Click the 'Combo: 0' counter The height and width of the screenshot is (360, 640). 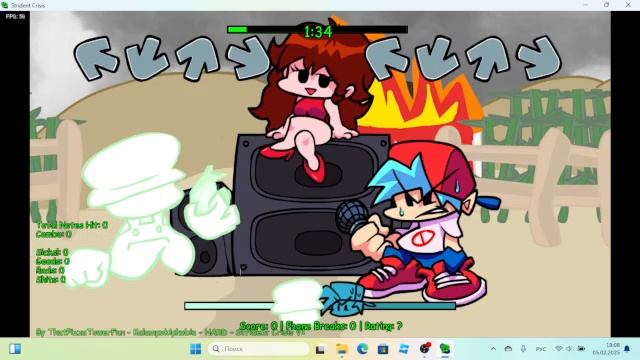[x=53, y=234]
